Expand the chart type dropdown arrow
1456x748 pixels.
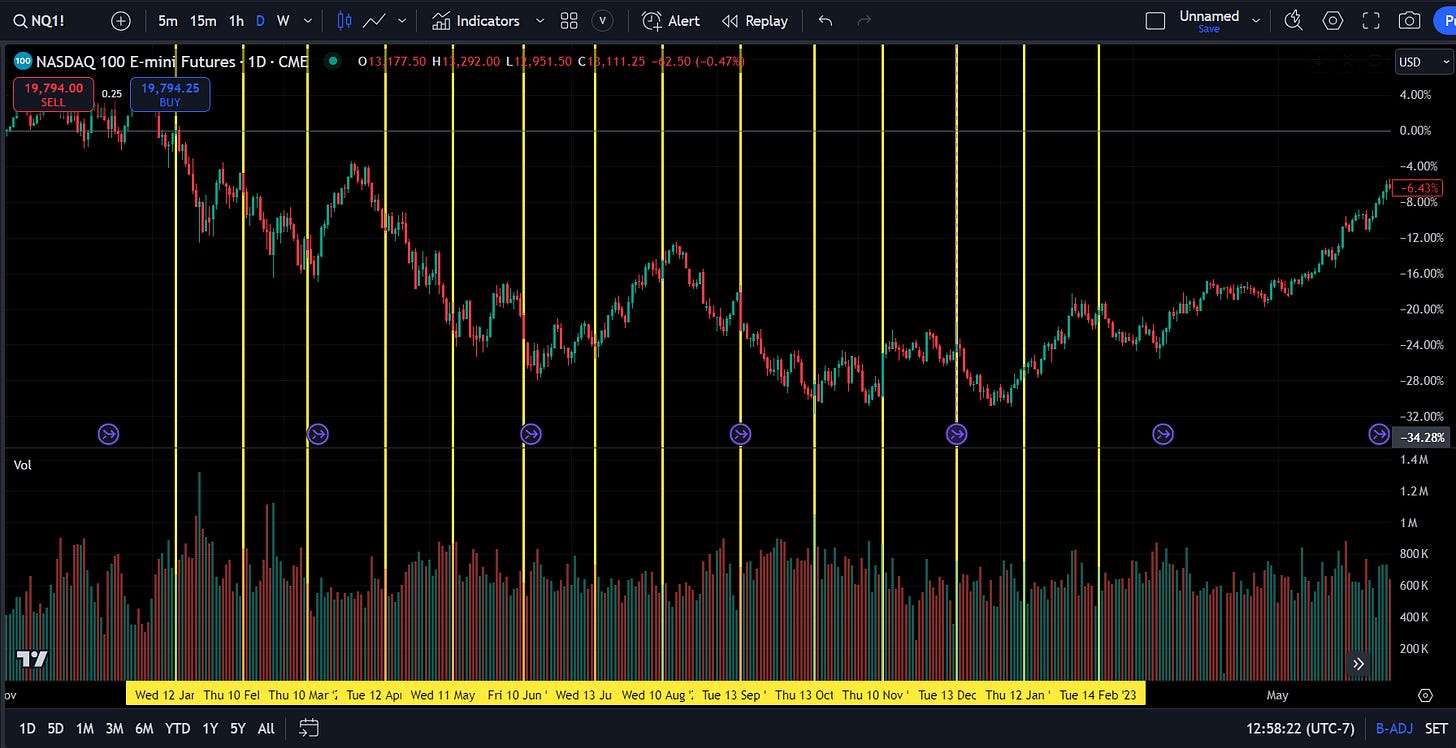click(403, 20)
